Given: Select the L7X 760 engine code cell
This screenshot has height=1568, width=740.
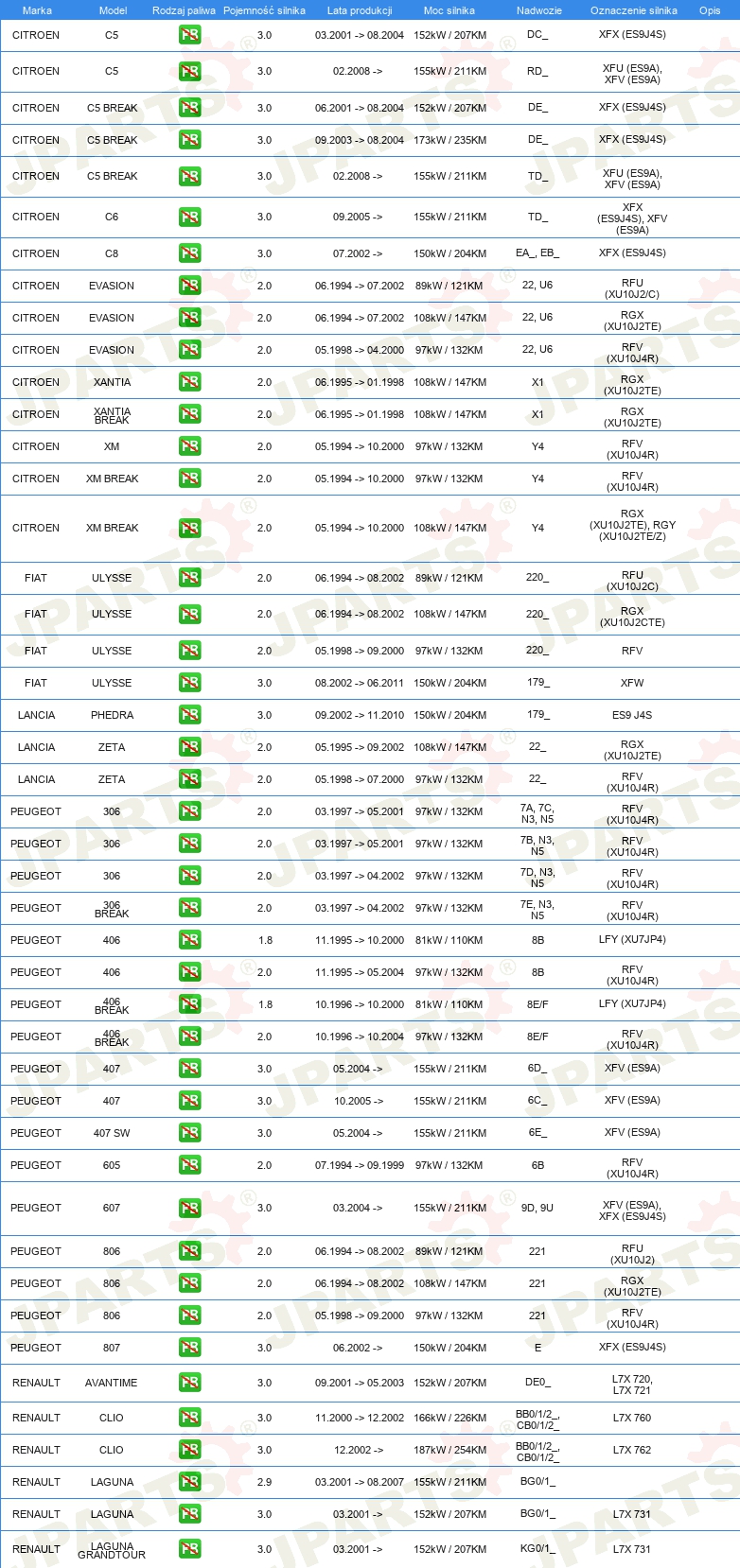Looking at the screenshot, I should tap(632, 1418).
